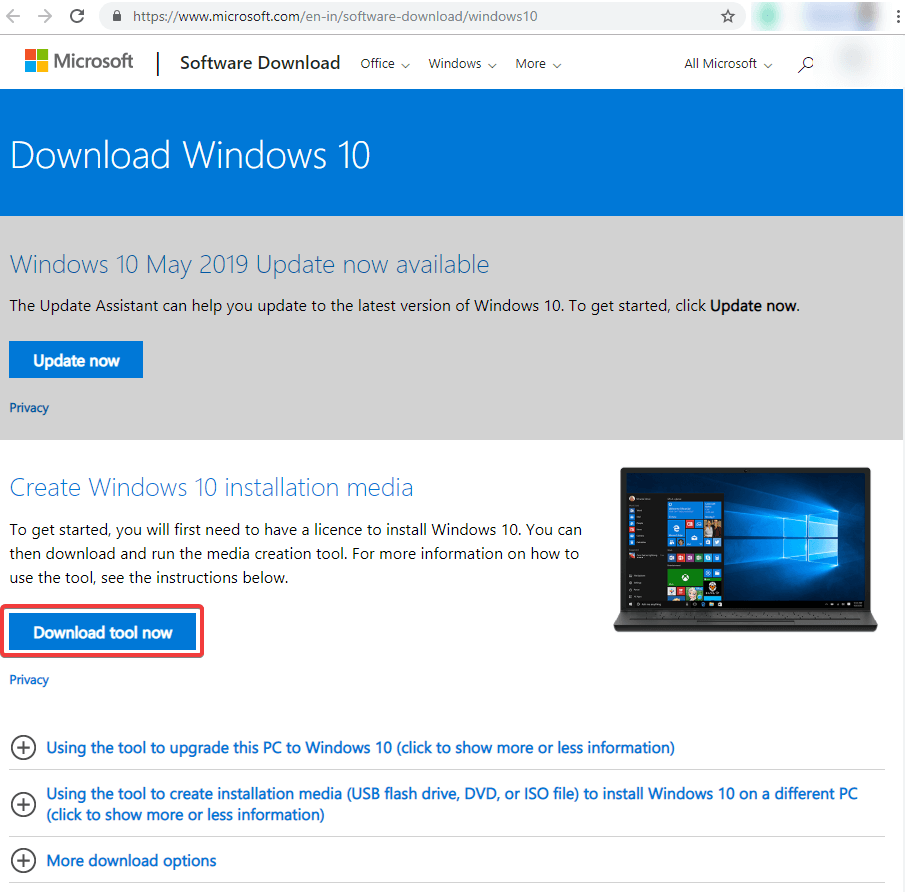Click the browser back arrow
The height and width of the screenshot is (892, 905).
pyautogui.click(x=13, y=16)
